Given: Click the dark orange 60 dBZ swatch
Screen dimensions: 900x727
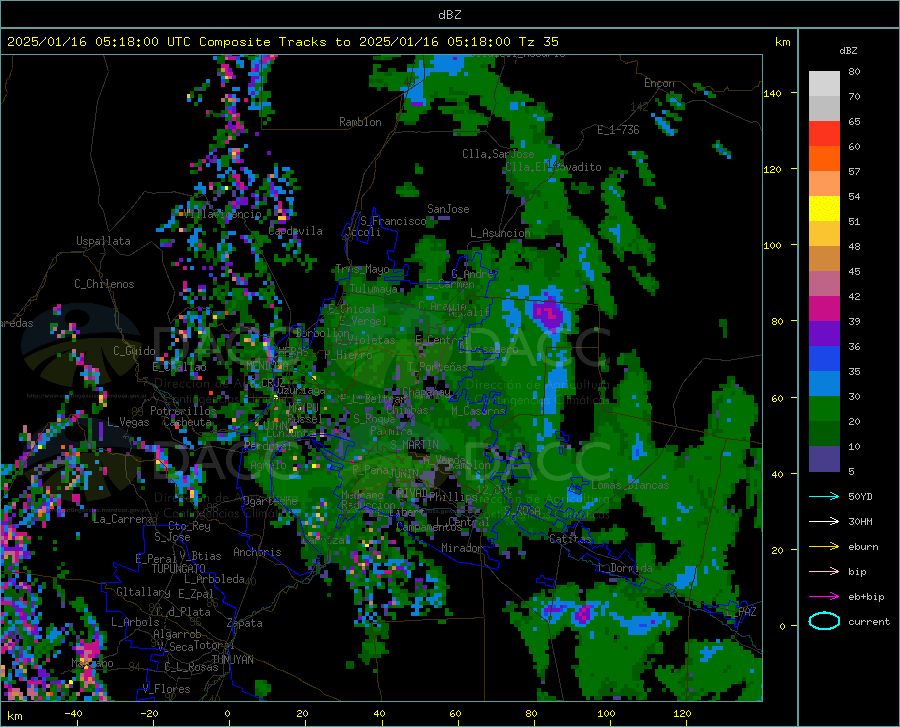Looking at the screenshot, I should click(824, 158).
